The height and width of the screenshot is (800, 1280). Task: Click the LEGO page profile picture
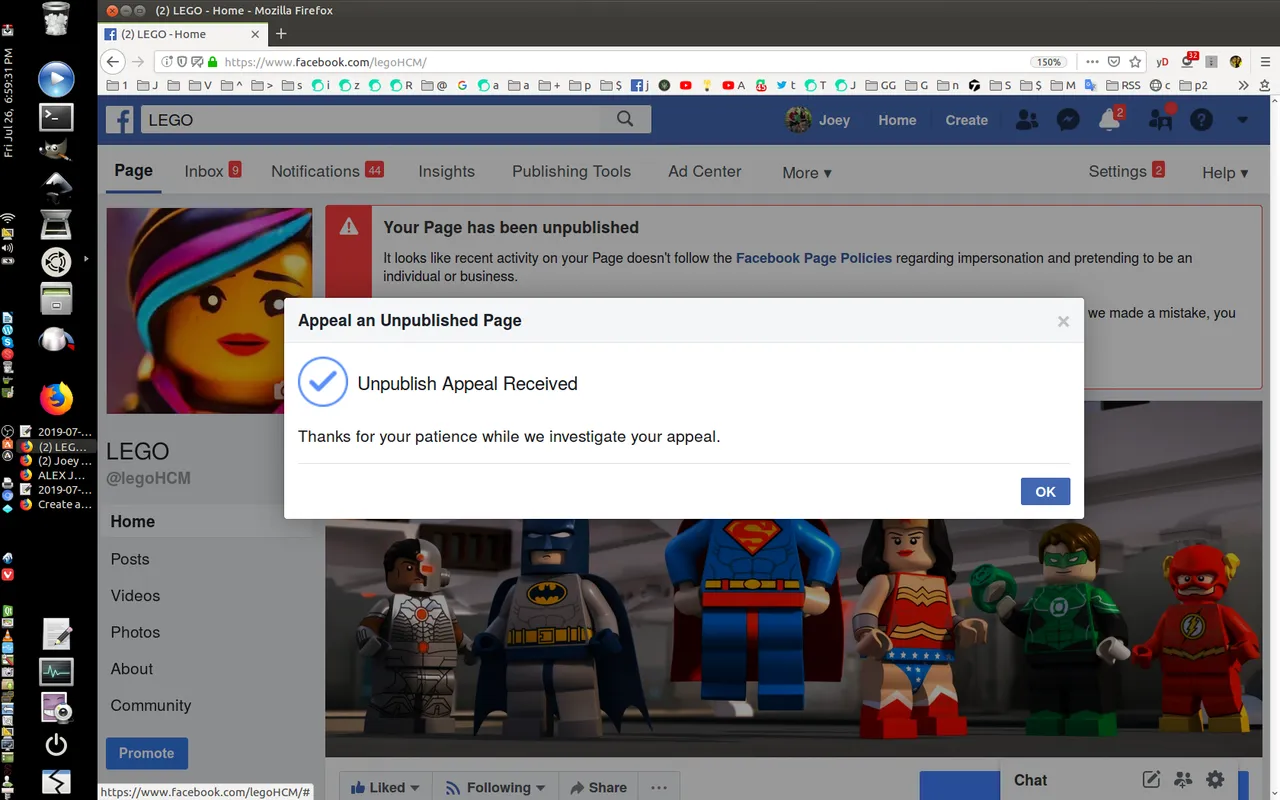pos(209,310)
